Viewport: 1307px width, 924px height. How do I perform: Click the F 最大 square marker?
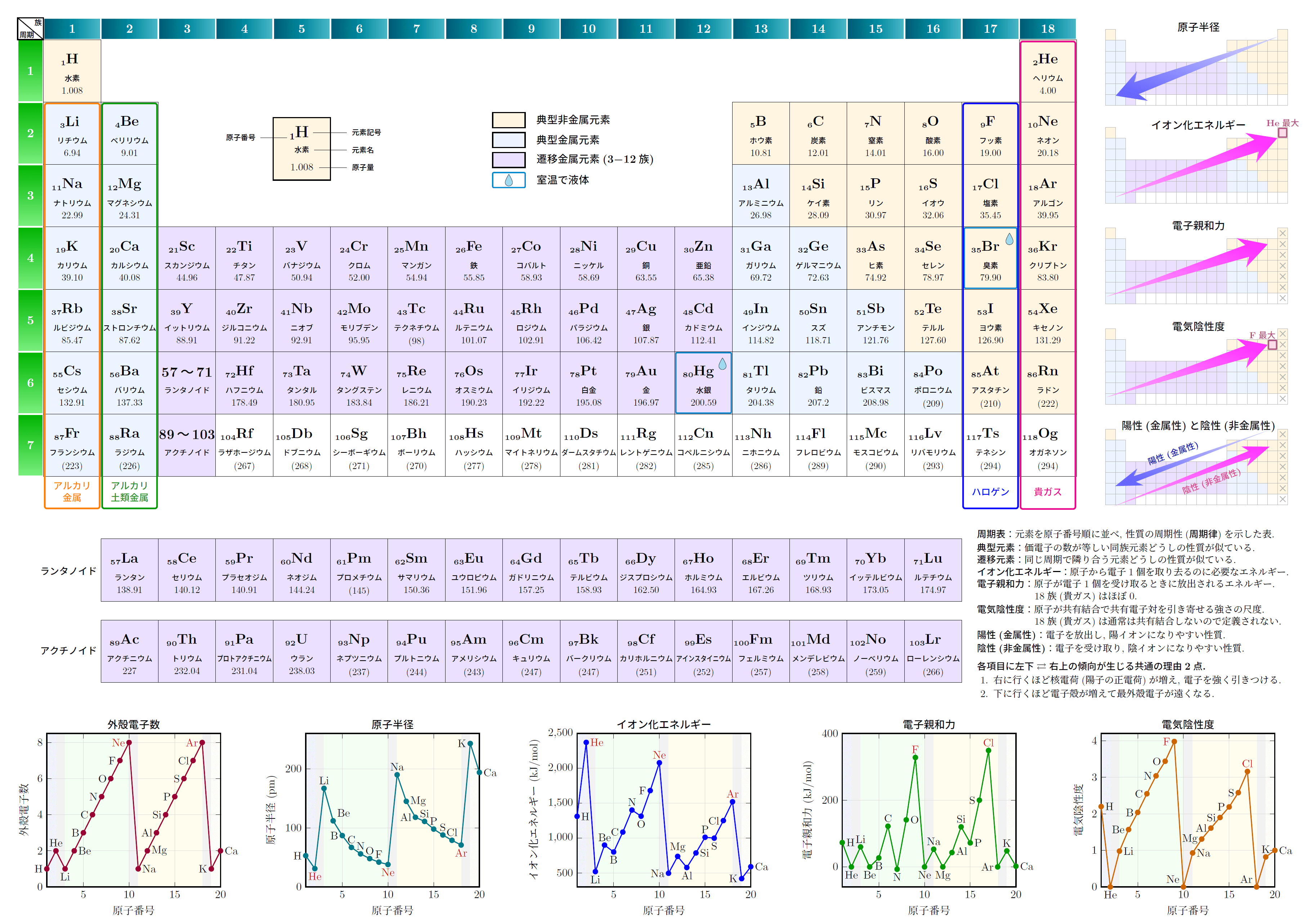1272,344
